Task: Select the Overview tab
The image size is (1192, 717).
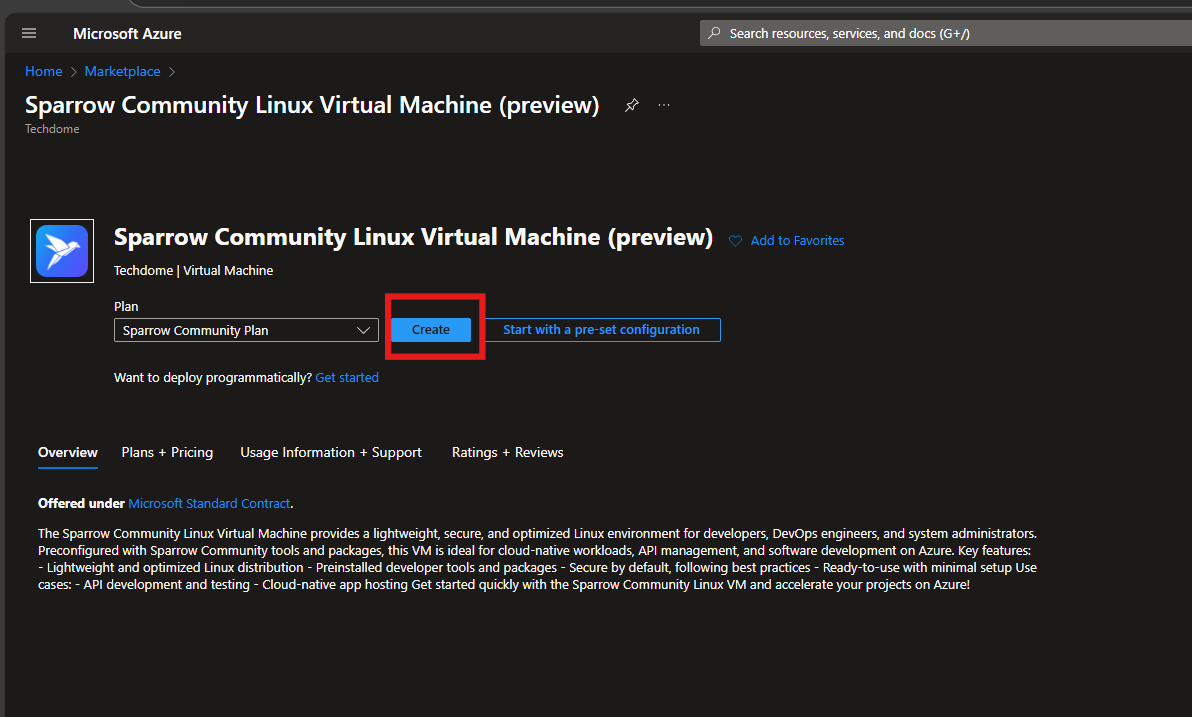Action: pyautogui.click(x=68, y=452)
